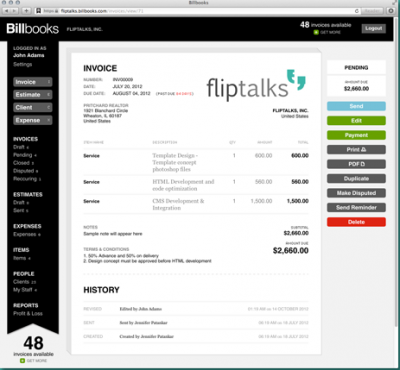Expand the Client dropdown button
The height and width of the screenshot is (370, 400).
coord(33,107)
